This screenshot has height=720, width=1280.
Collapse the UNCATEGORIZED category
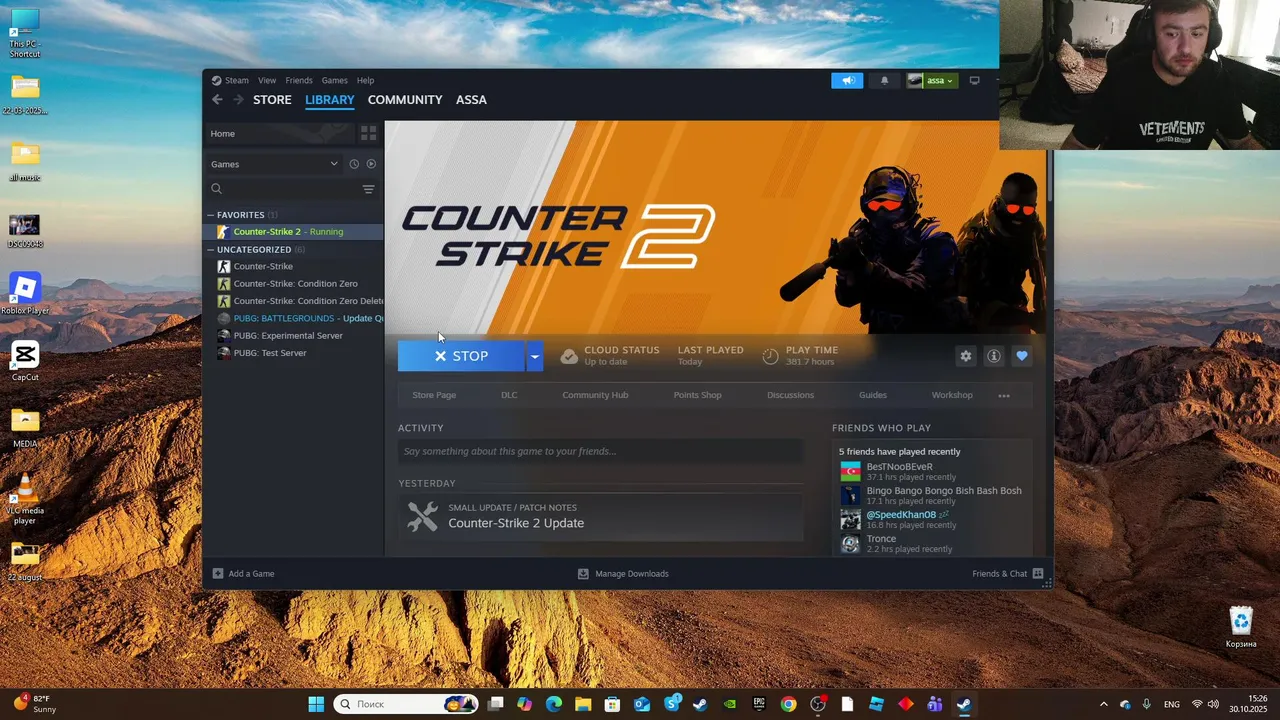pyautogui.click(x=211, y=250)
